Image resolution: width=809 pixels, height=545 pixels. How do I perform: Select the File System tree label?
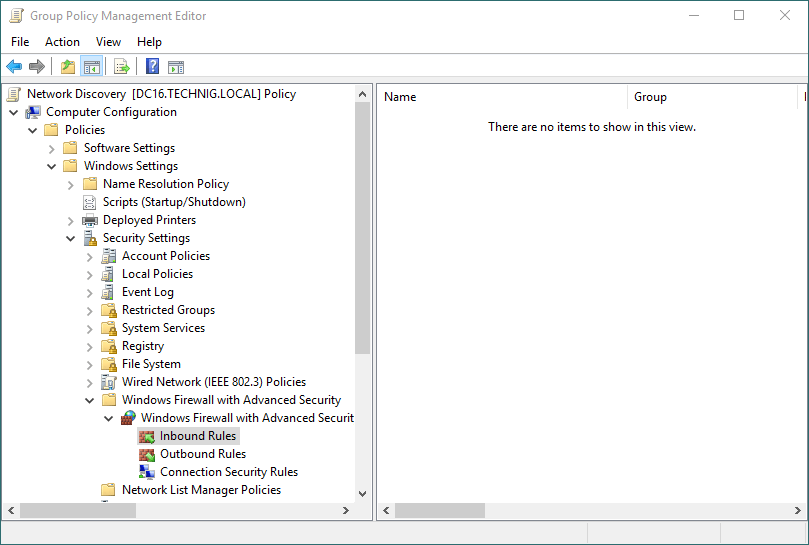click(x=151, y=364)
